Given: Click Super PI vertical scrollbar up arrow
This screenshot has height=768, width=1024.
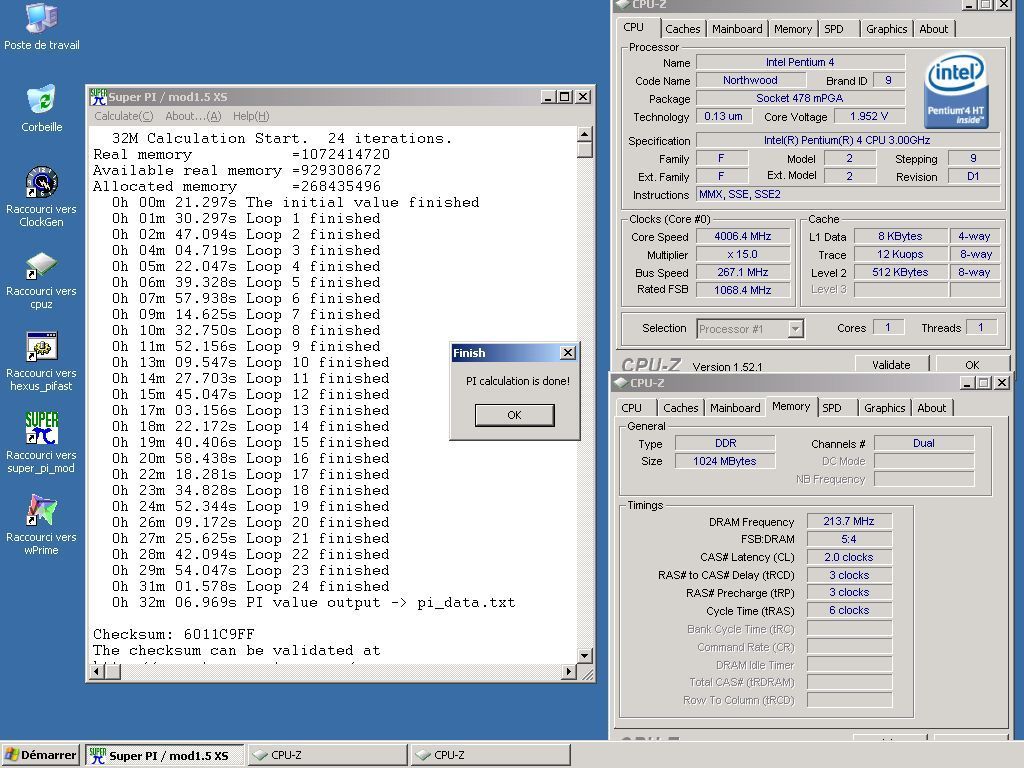Looking at the screenshot, I should click(x=584, y=135).
